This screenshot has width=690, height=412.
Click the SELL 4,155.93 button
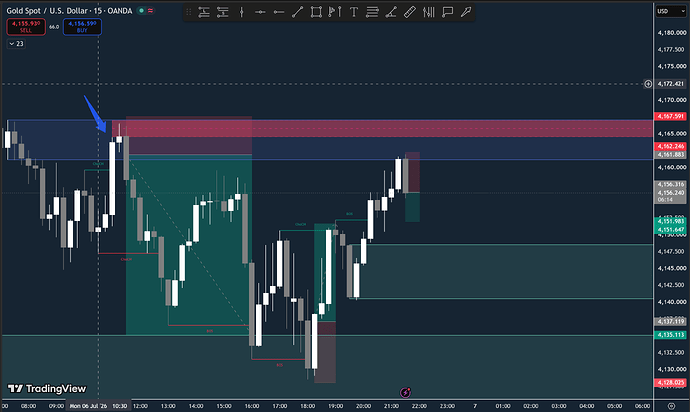tap(26, 27)
